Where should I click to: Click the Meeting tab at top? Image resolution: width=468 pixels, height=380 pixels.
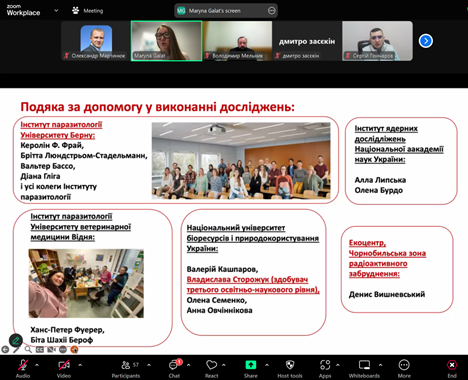pos(88,11)
